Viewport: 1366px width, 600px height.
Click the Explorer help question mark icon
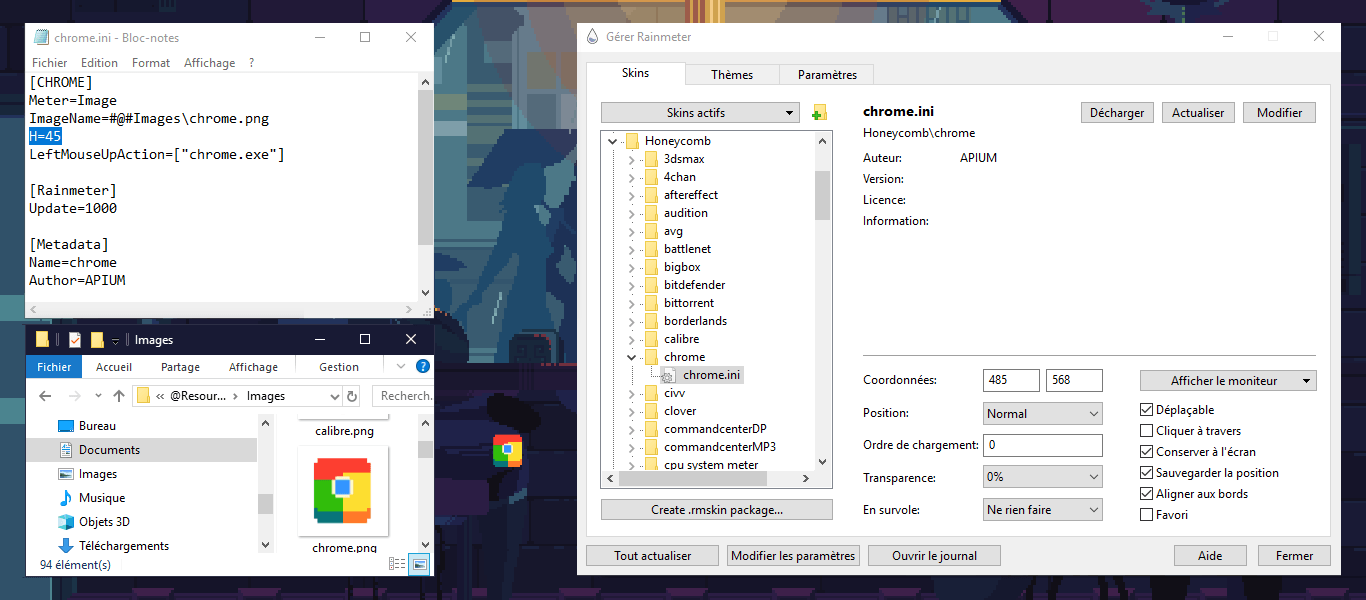pyautogui.click(x=423, y=367)
